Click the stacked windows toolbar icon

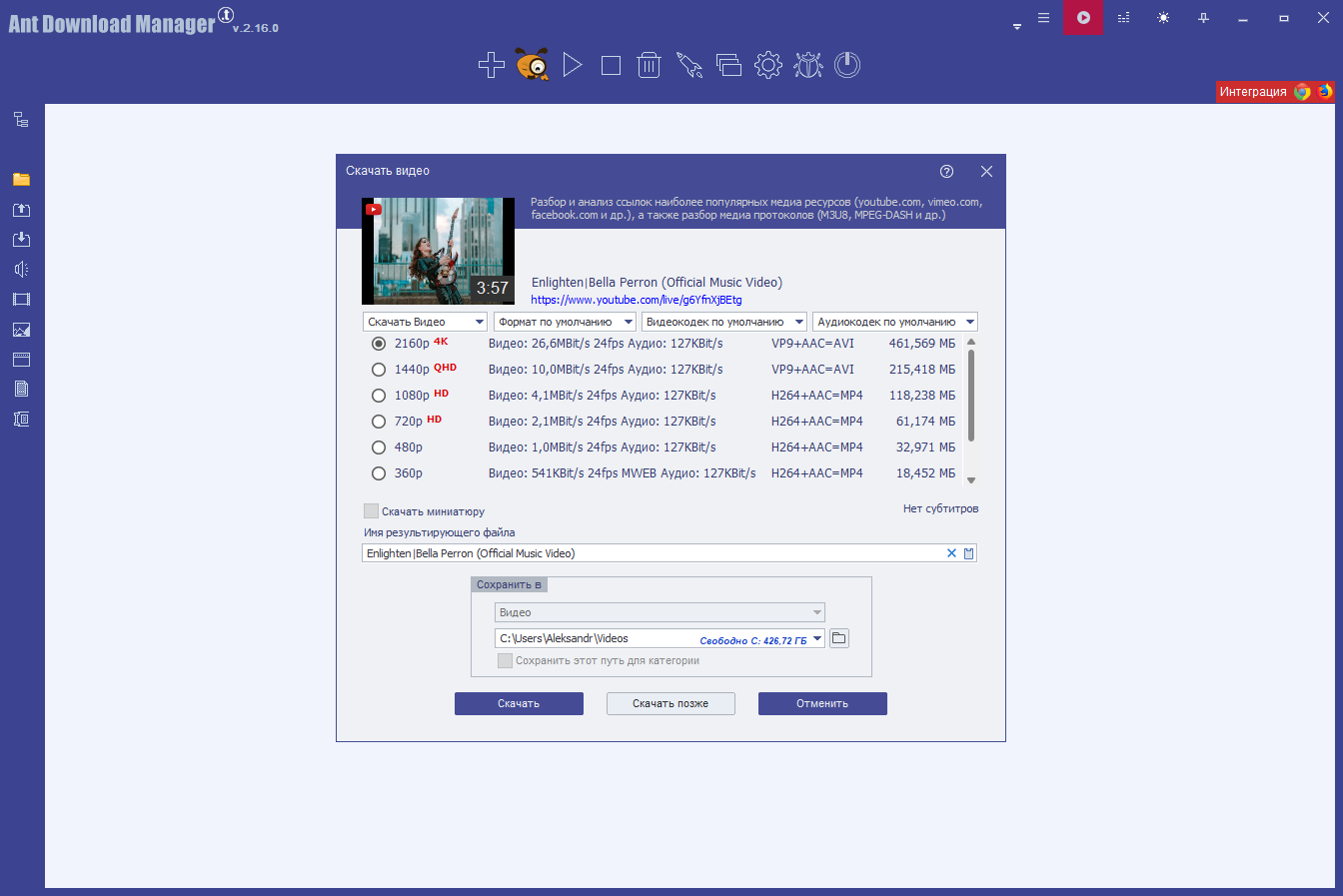pyautogui.click(x=728, y=65)
